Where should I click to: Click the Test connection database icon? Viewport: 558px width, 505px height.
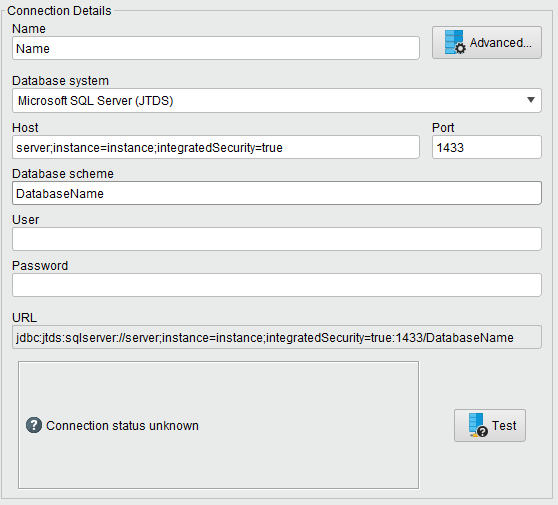[x=478, y=425]
